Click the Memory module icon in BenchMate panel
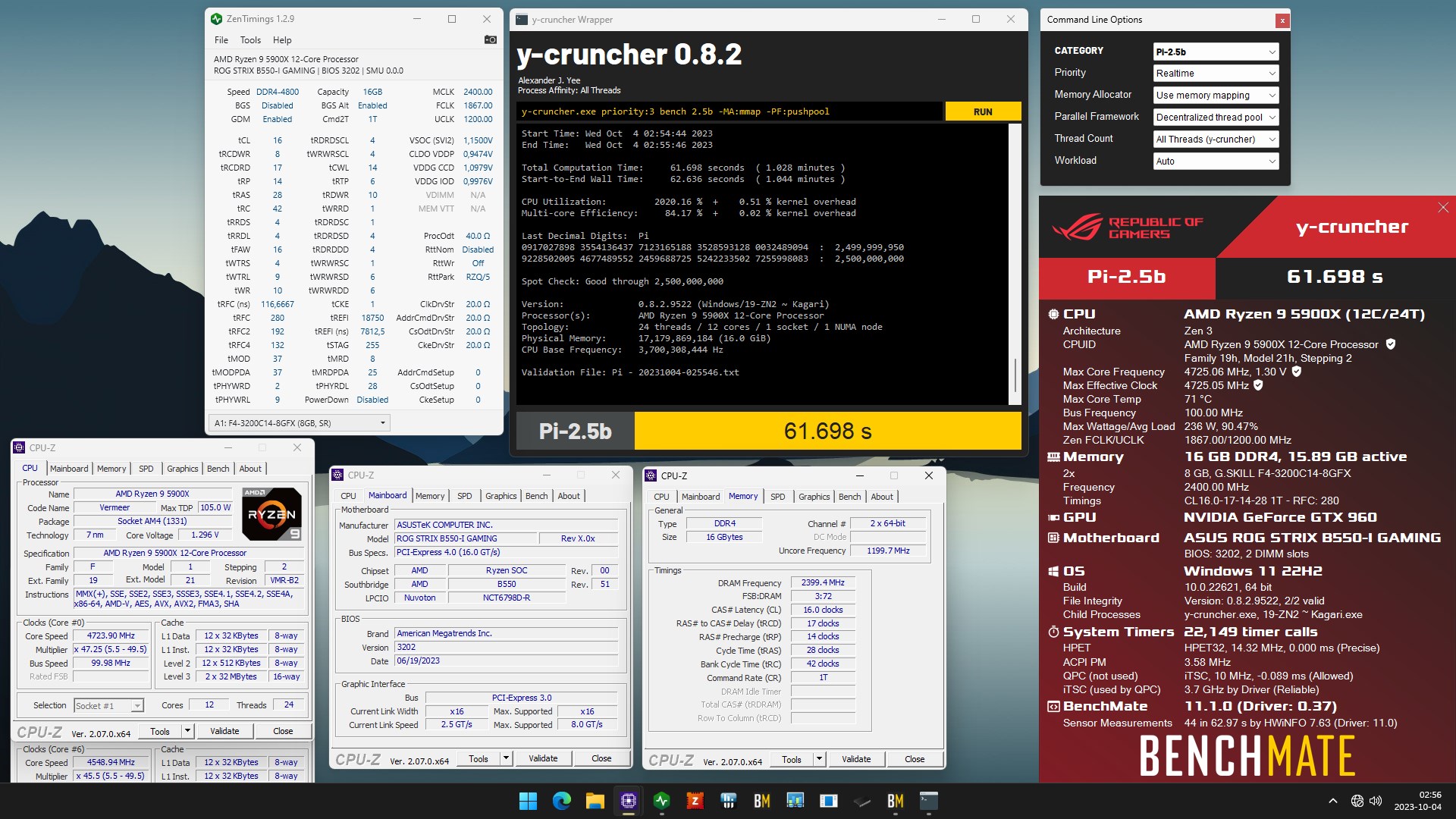The width and height of the screenshot is (1456, 819). (1053, 457)
